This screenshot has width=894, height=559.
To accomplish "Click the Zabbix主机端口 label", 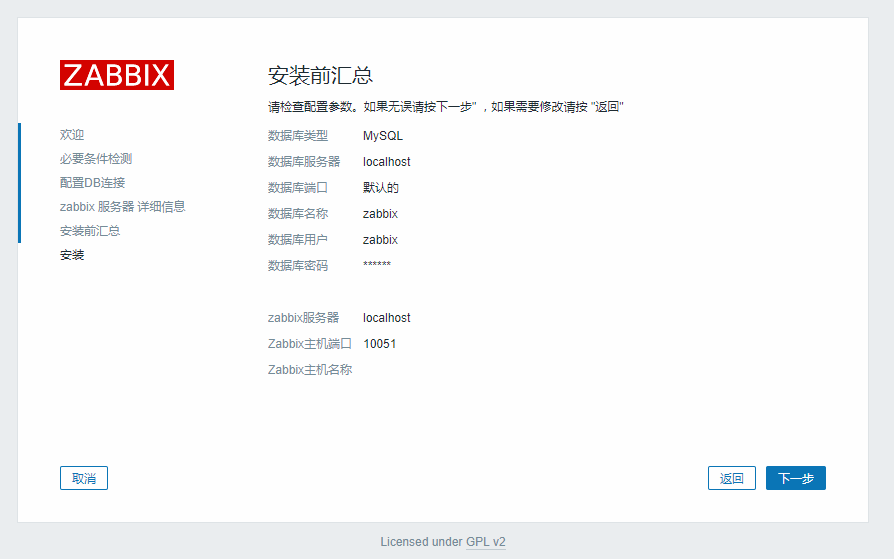I will tap(310, 344).
